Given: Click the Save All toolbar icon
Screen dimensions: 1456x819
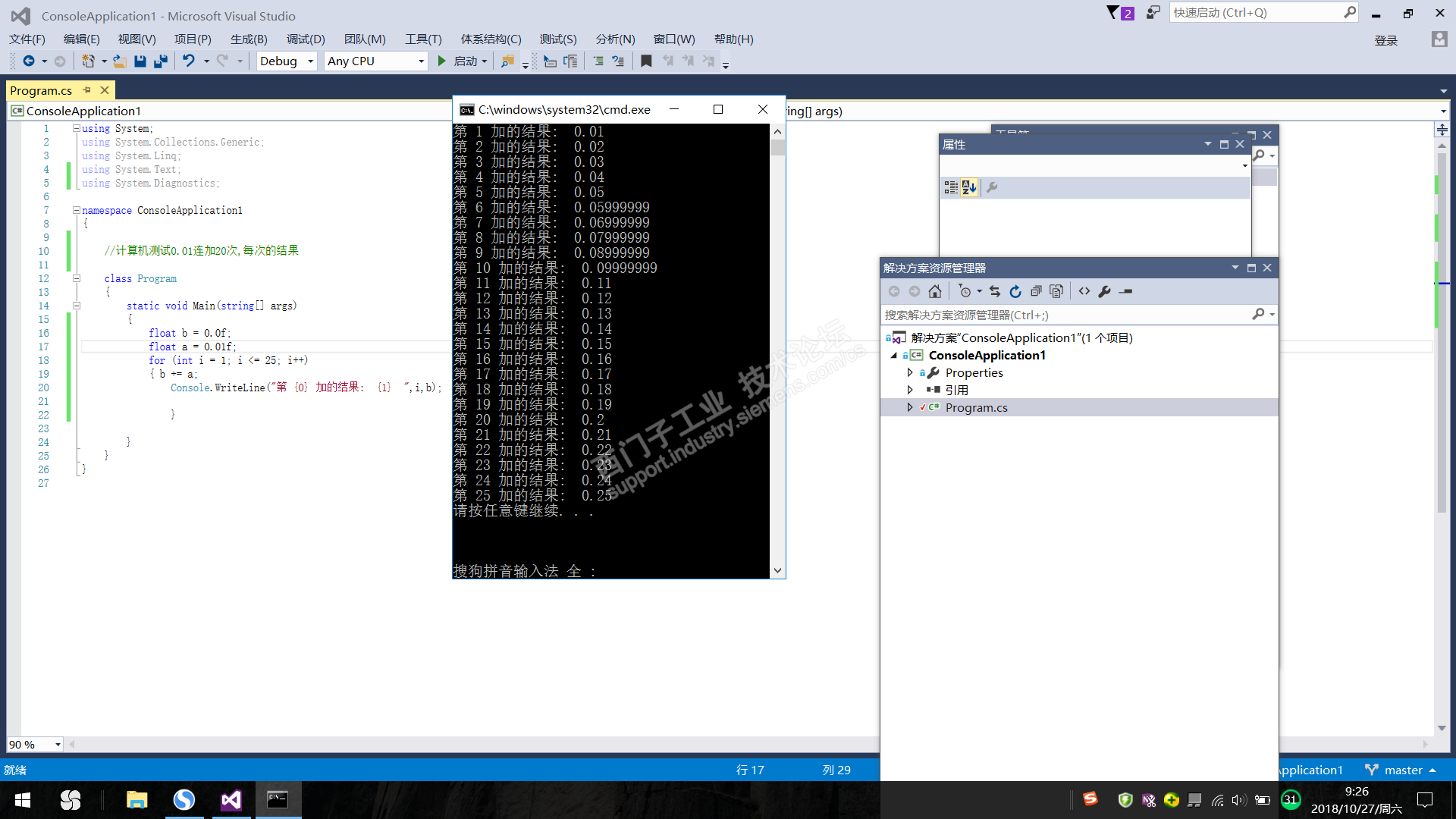Looking at the screenshot, I should click(160, 61).
